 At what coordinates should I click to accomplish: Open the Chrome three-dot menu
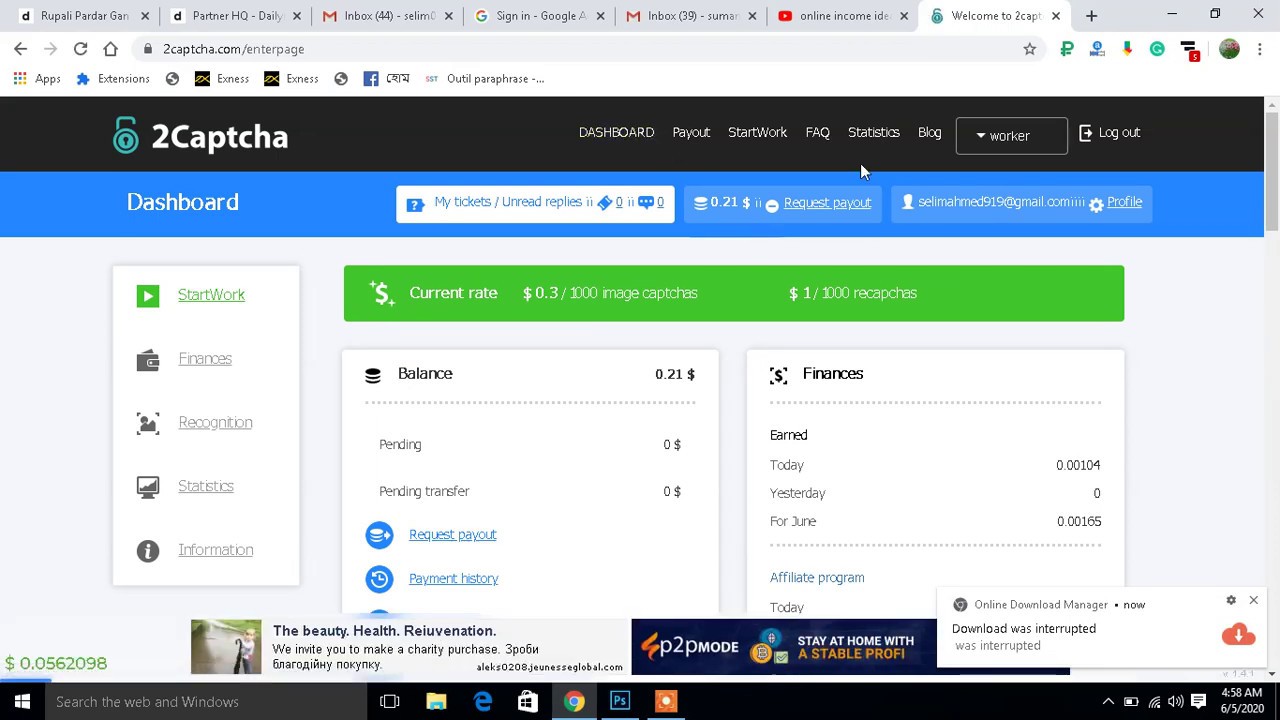(x=1260, y=49)
